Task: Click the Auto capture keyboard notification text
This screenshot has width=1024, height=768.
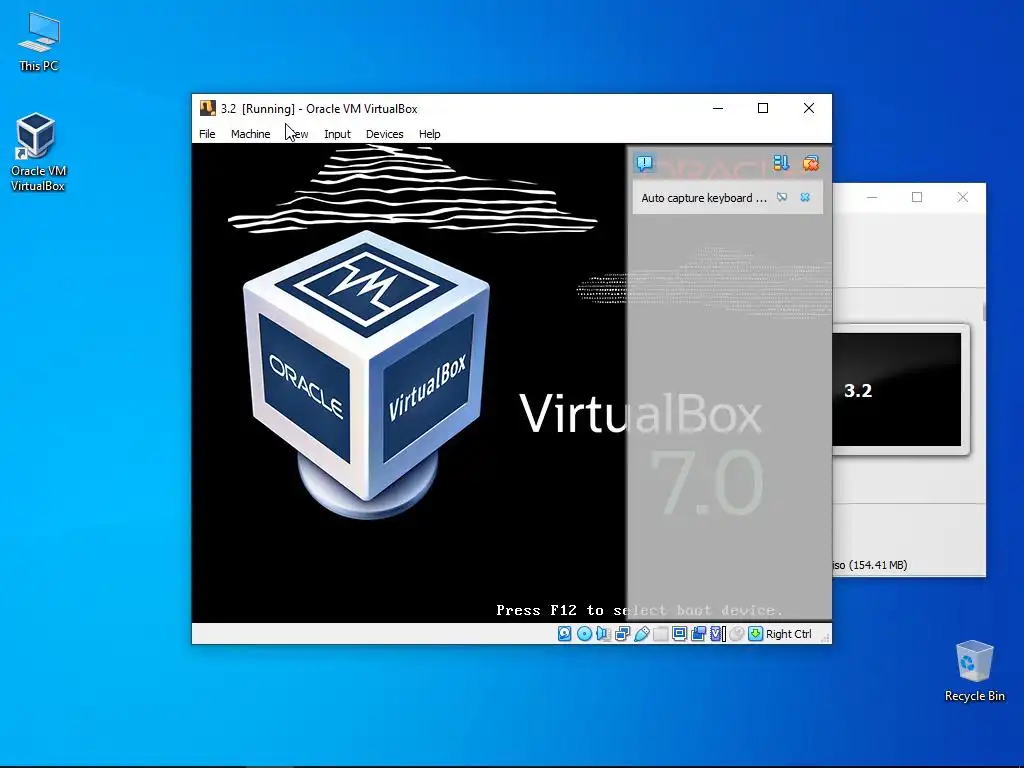Action: click(703, 198)
